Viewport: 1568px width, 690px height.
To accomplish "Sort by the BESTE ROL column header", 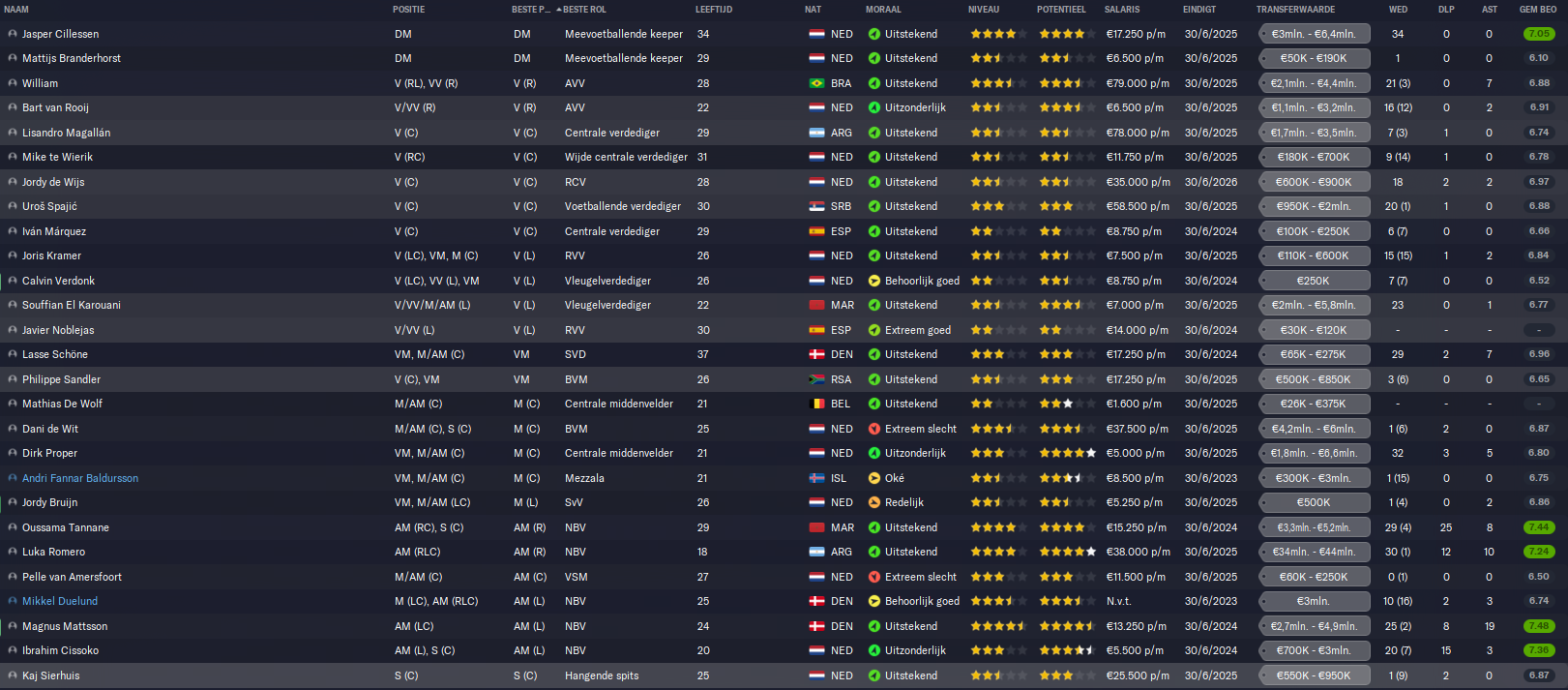I will point(584,10).
